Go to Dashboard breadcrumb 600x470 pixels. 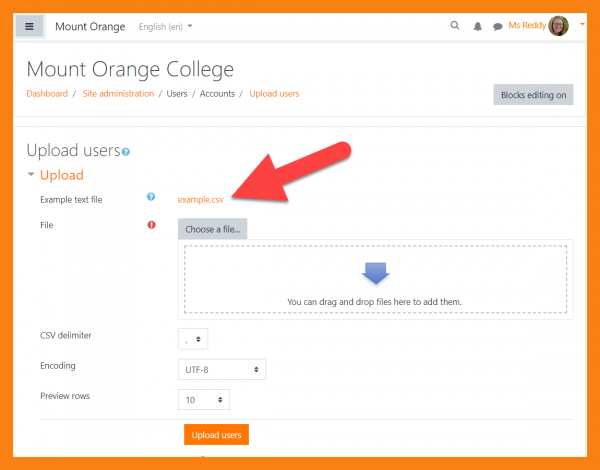(x=47, y=94)
